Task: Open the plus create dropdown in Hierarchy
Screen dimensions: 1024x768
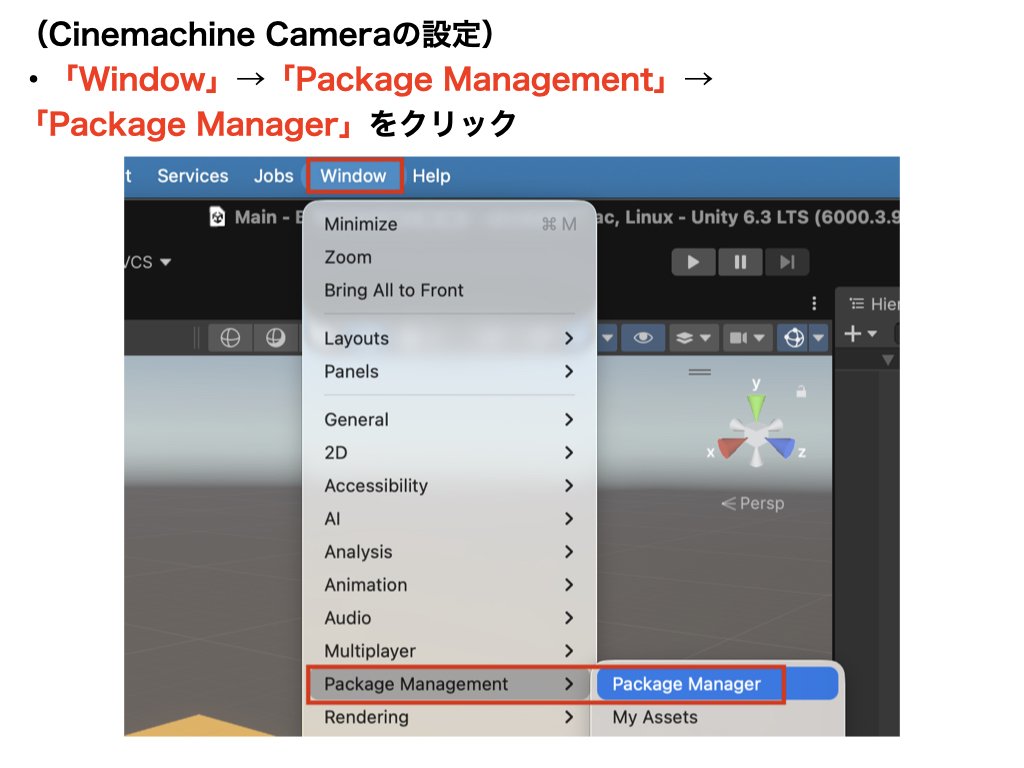Action: pos(859,334)
